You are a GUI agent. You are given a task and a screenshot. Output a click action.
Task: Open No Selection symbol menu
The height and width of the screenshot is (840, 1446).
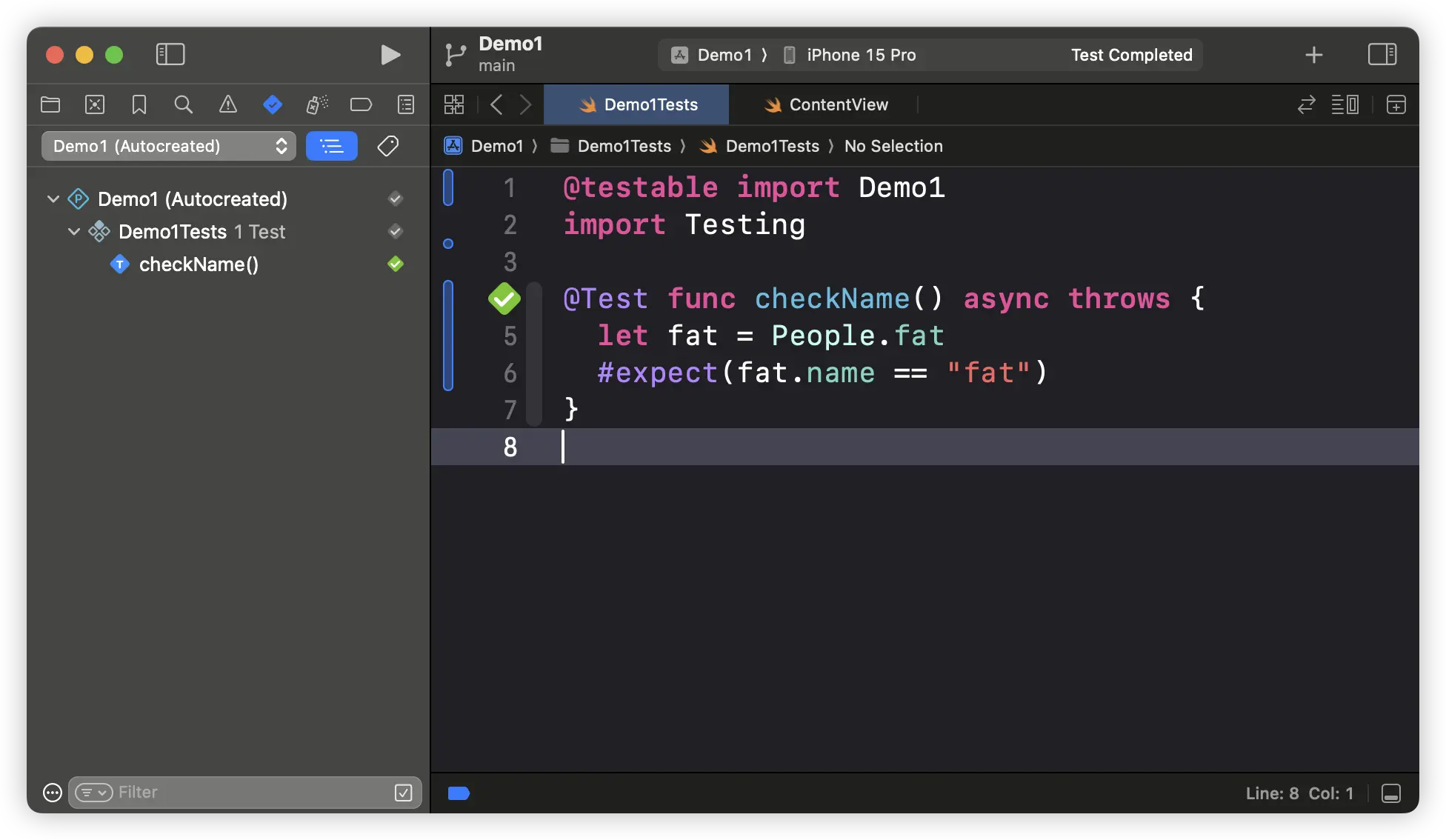pos(893,146)
